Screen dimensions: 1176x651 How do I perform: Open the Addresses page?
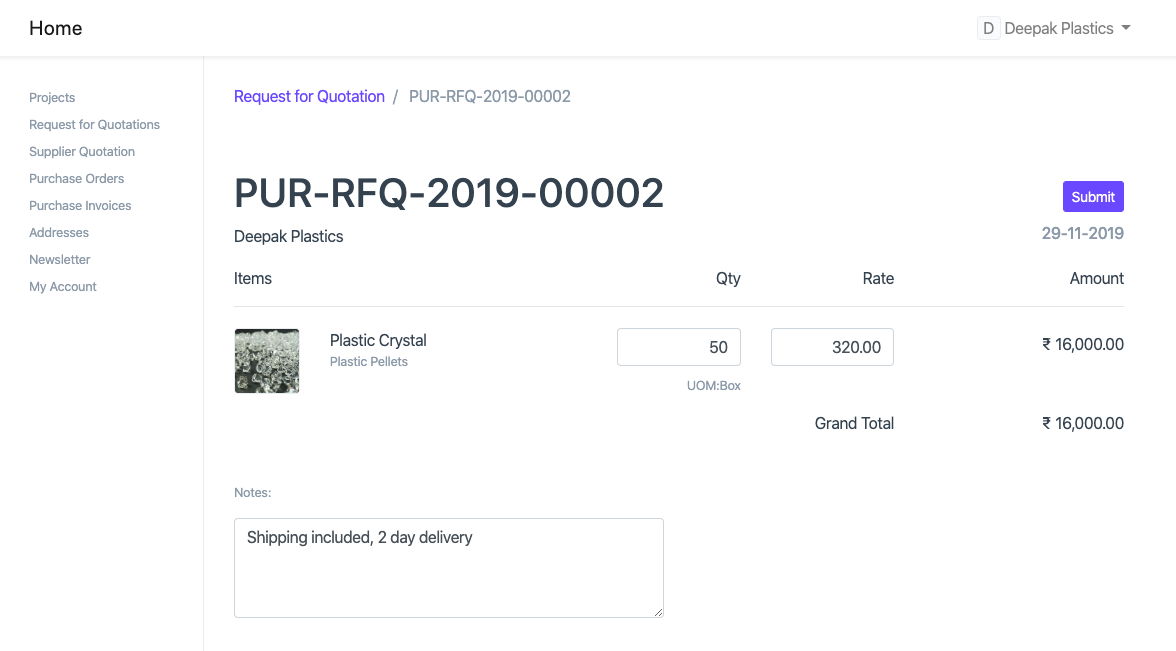coord(58,232)
